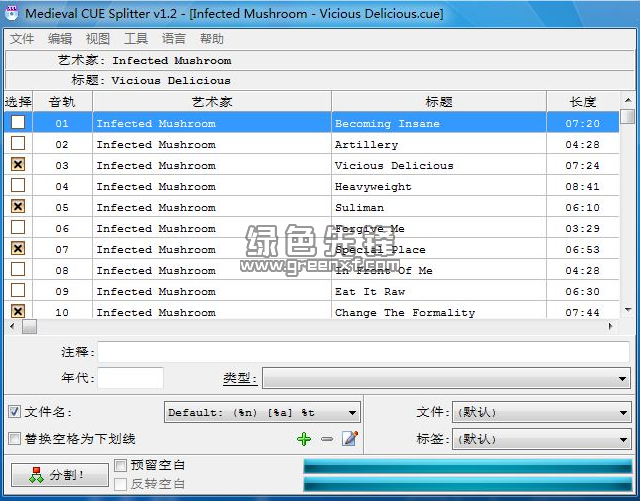Click length cell 08:41

(x=582, y=187)
